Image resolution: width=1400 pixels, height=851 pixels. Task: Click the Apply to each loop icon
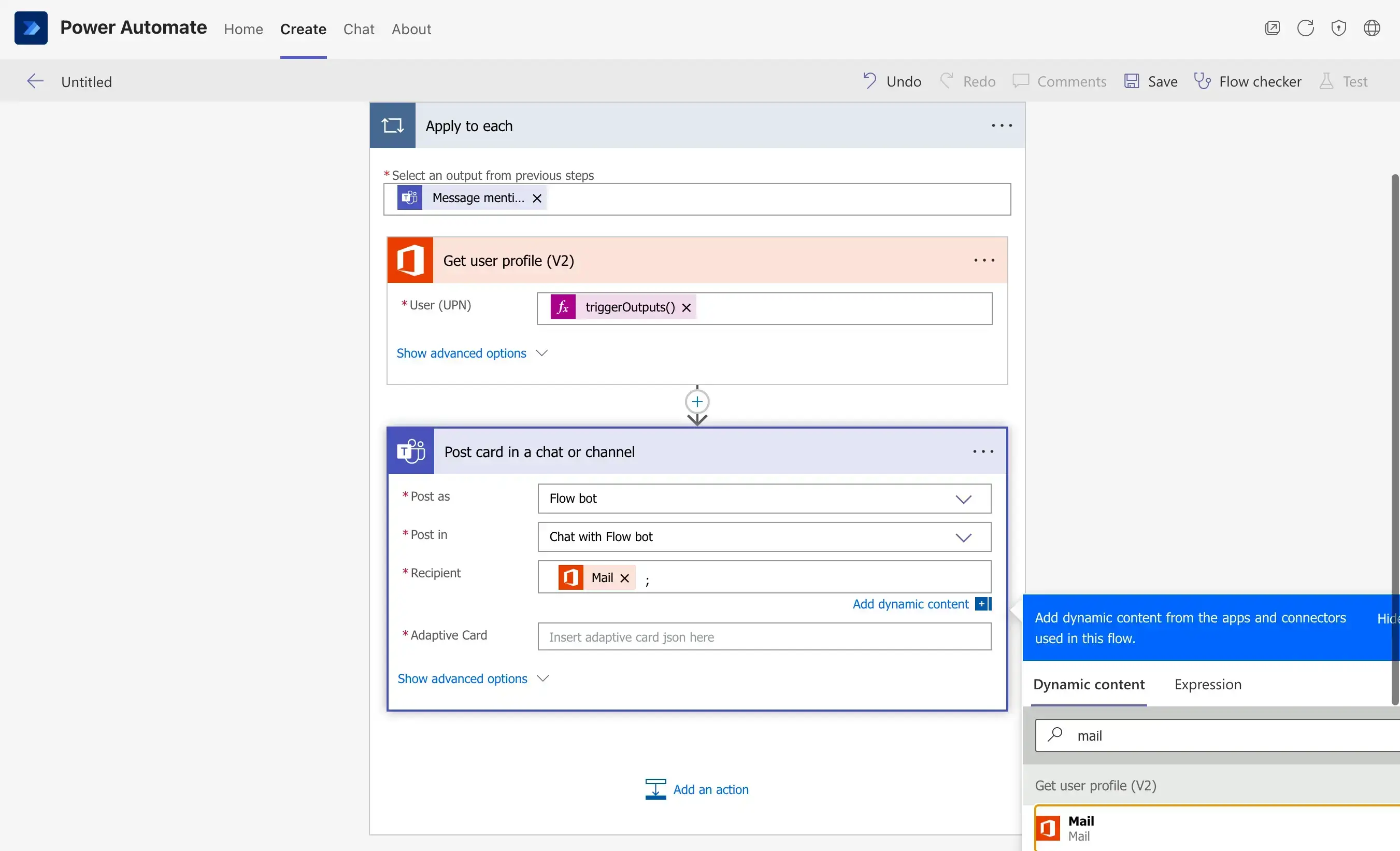(x=392, y=125)
